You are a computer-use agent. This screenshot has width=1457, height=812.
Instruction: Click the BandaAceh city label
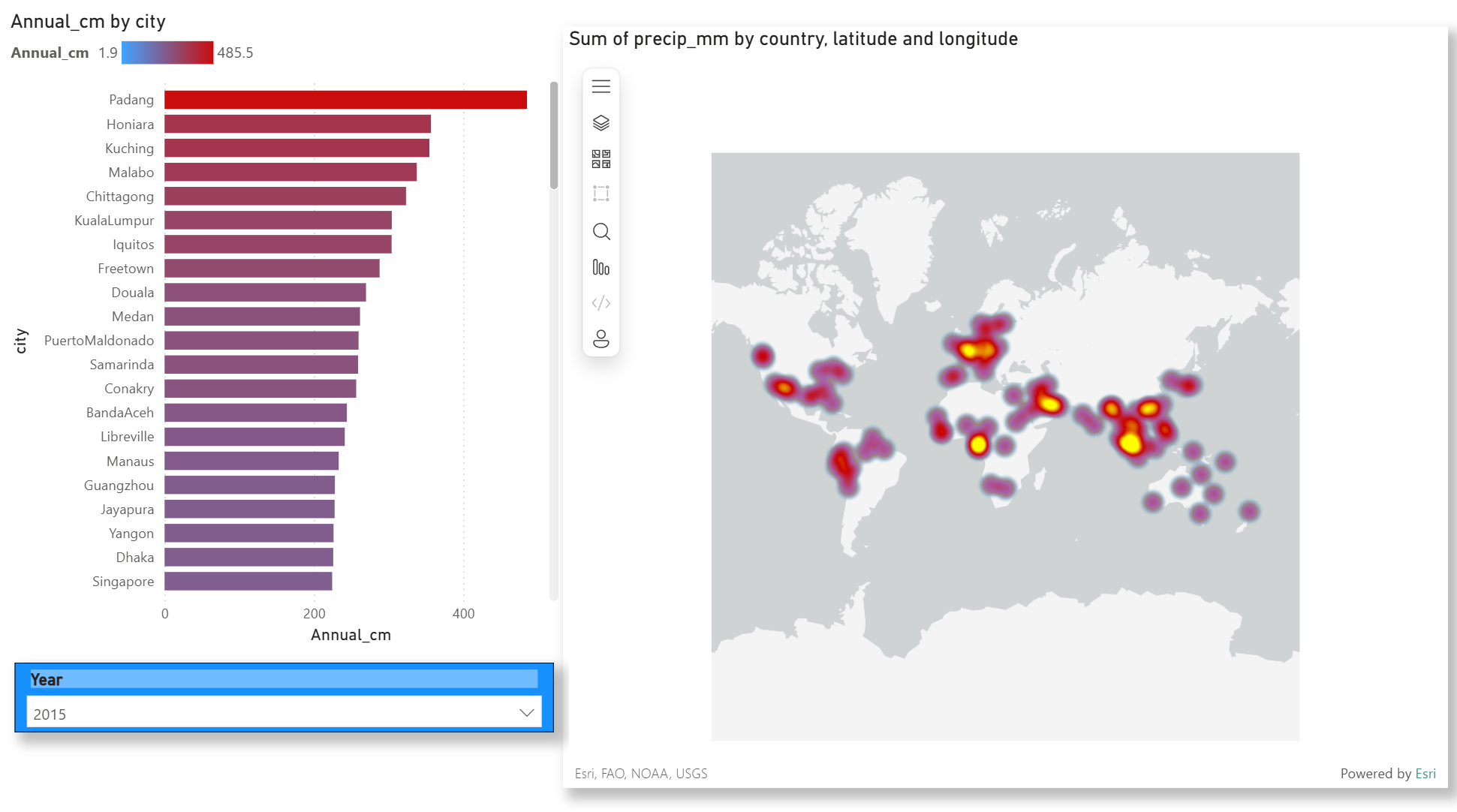pyautogui.click(x=120, y=413)
